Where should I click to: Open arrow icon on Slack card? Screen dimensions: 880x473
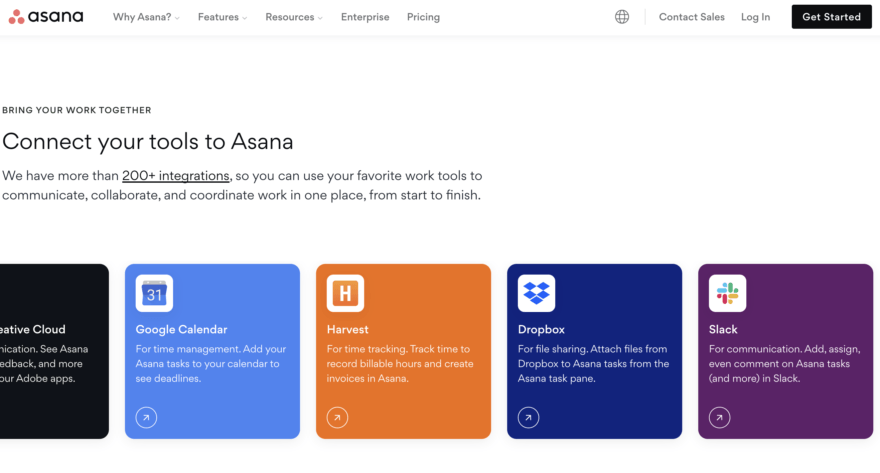tap(720, 417)
